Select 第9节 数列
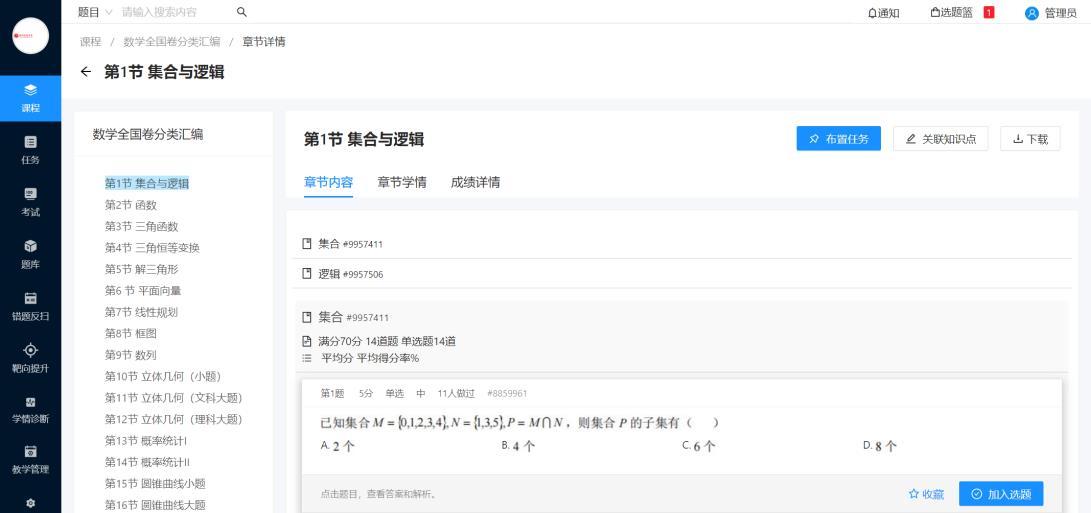1091x513 pixels. pos(131,355)
